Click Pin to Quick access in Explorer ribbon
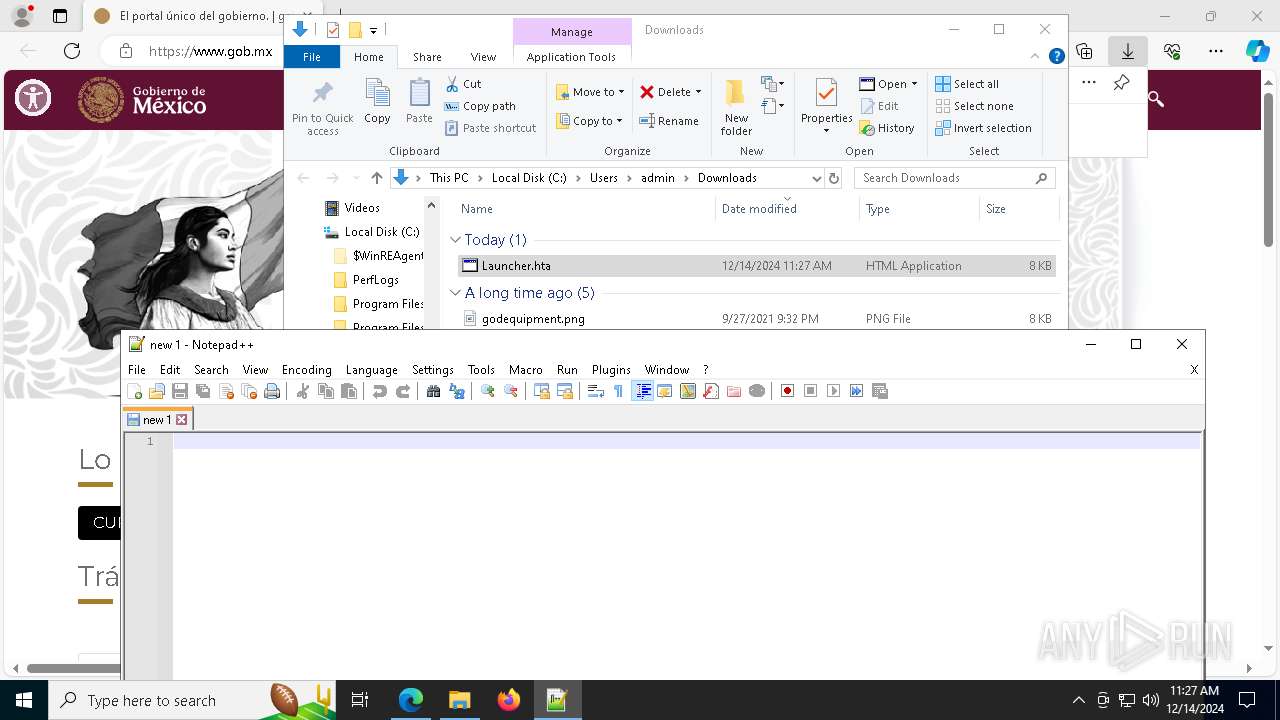Image resolution: width=1280 pixels, height=720 pixels. click(322, 108)
